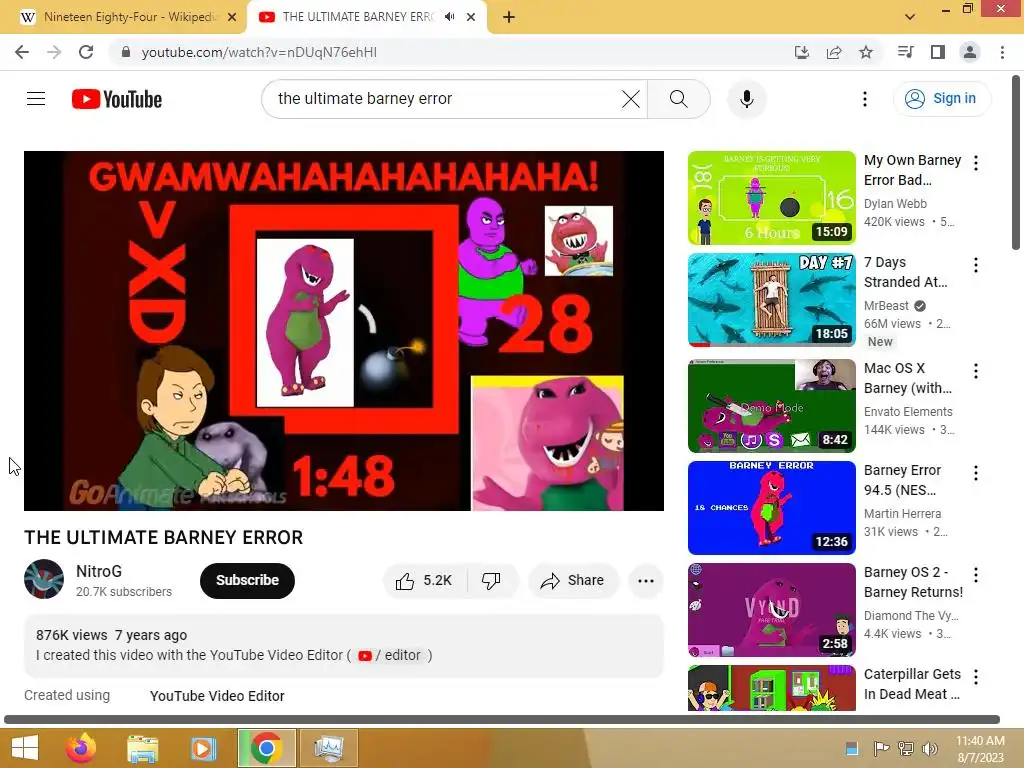Close THE ULTIMATE BARNEY ERROR tab
Image resolution: width=1024 pixels, height=768 pixels.
pos(471,18)
